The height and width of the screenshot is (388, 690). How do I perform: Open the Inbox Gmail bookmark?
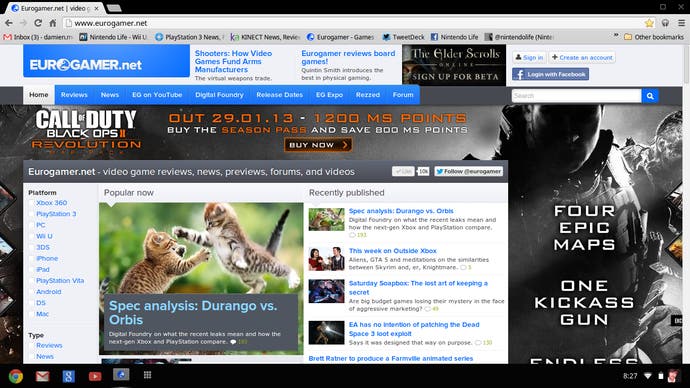pos(38,37)
